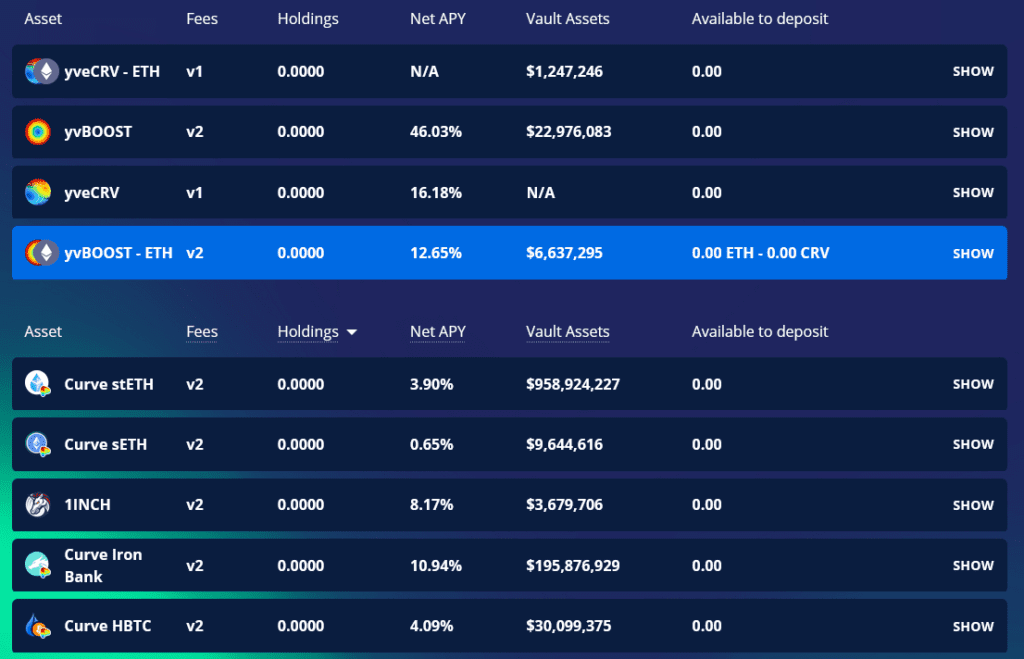This screenshot has width=1024, height=659.
Task: Click the 10.94% Net APY value
Action: tap(436, 566)
